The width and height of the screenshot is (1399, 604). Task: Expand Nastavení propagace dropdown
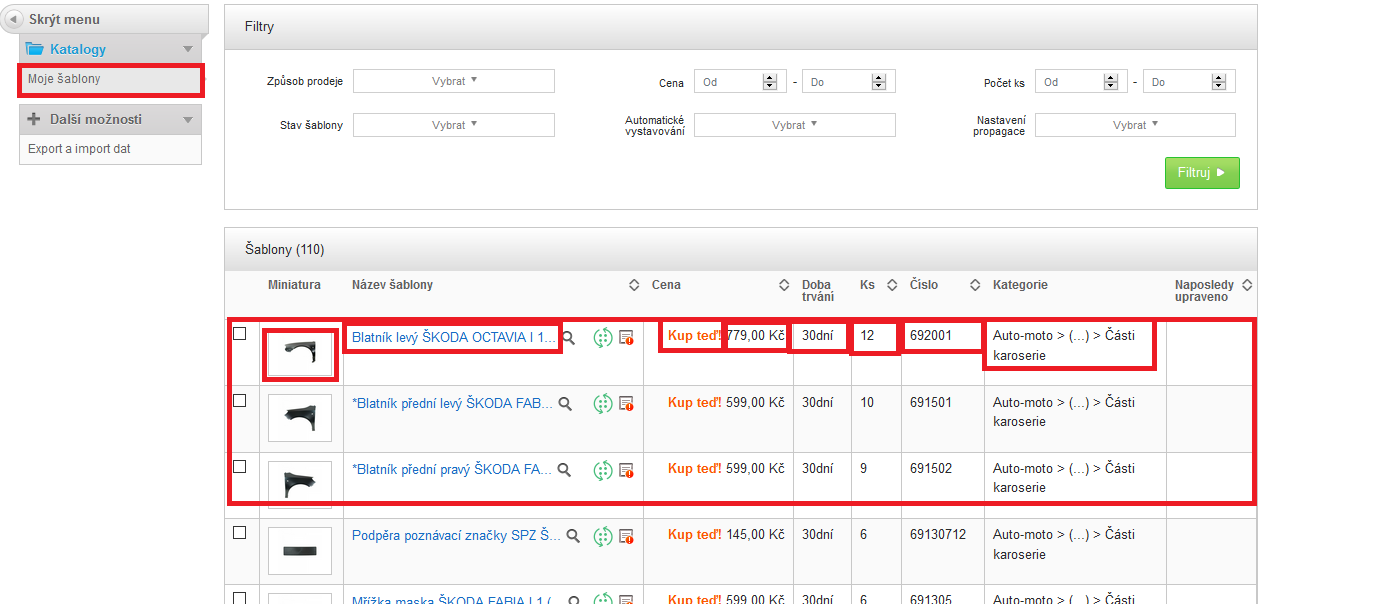(x=1135, y=125)
